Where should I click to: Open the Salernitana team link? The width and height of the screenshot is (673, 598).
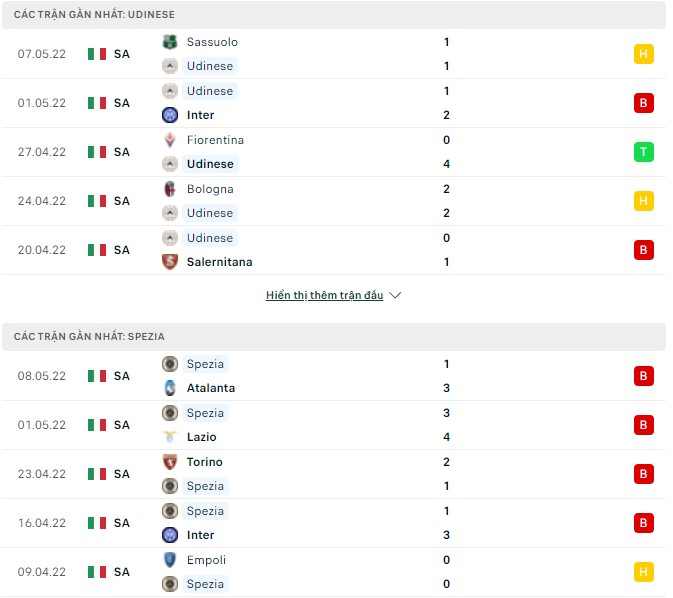coord(219,262)
